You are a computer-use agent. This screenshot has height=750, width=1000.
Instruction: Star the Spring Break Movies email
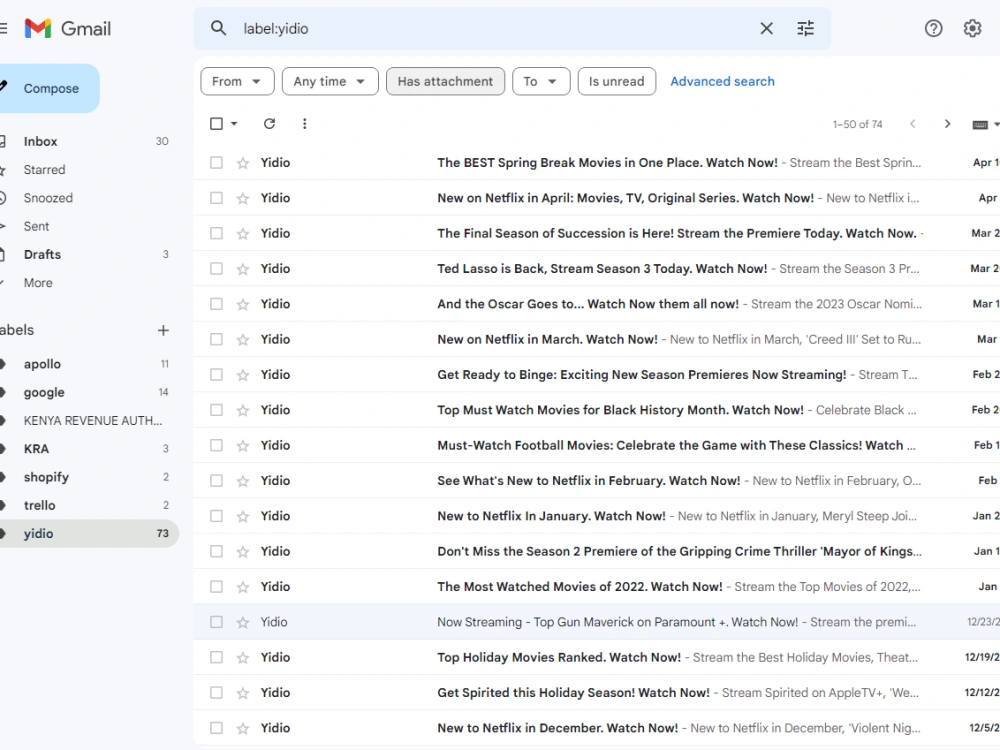pos(243,163)
